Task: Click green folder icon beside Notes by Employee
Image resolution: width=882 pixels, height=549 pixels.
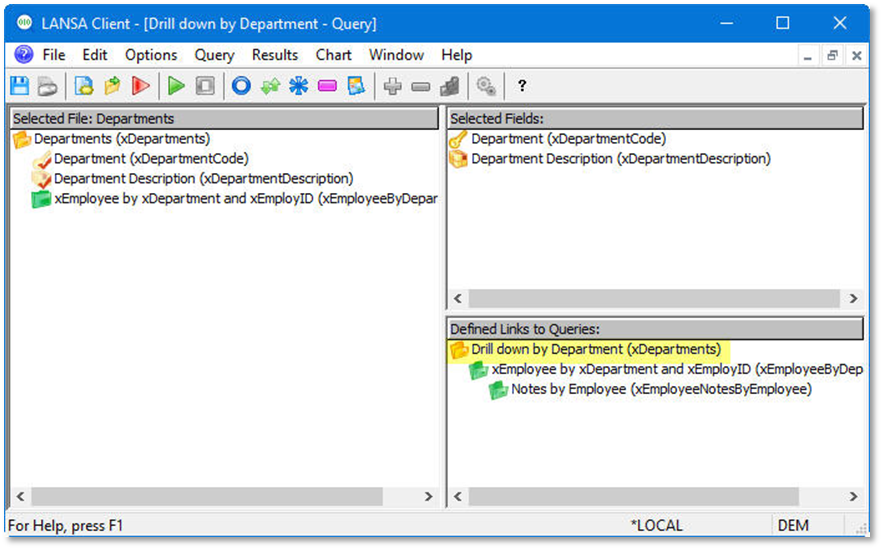Action: (x=498, y=390)
